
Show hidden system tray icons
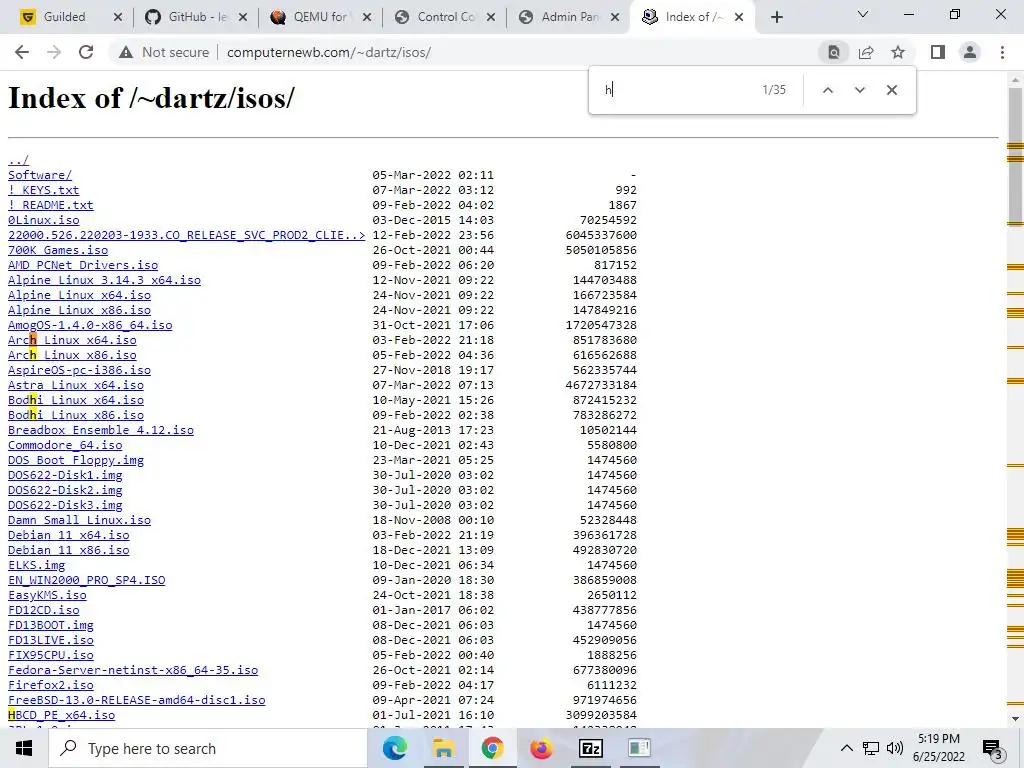pos(846,748)
